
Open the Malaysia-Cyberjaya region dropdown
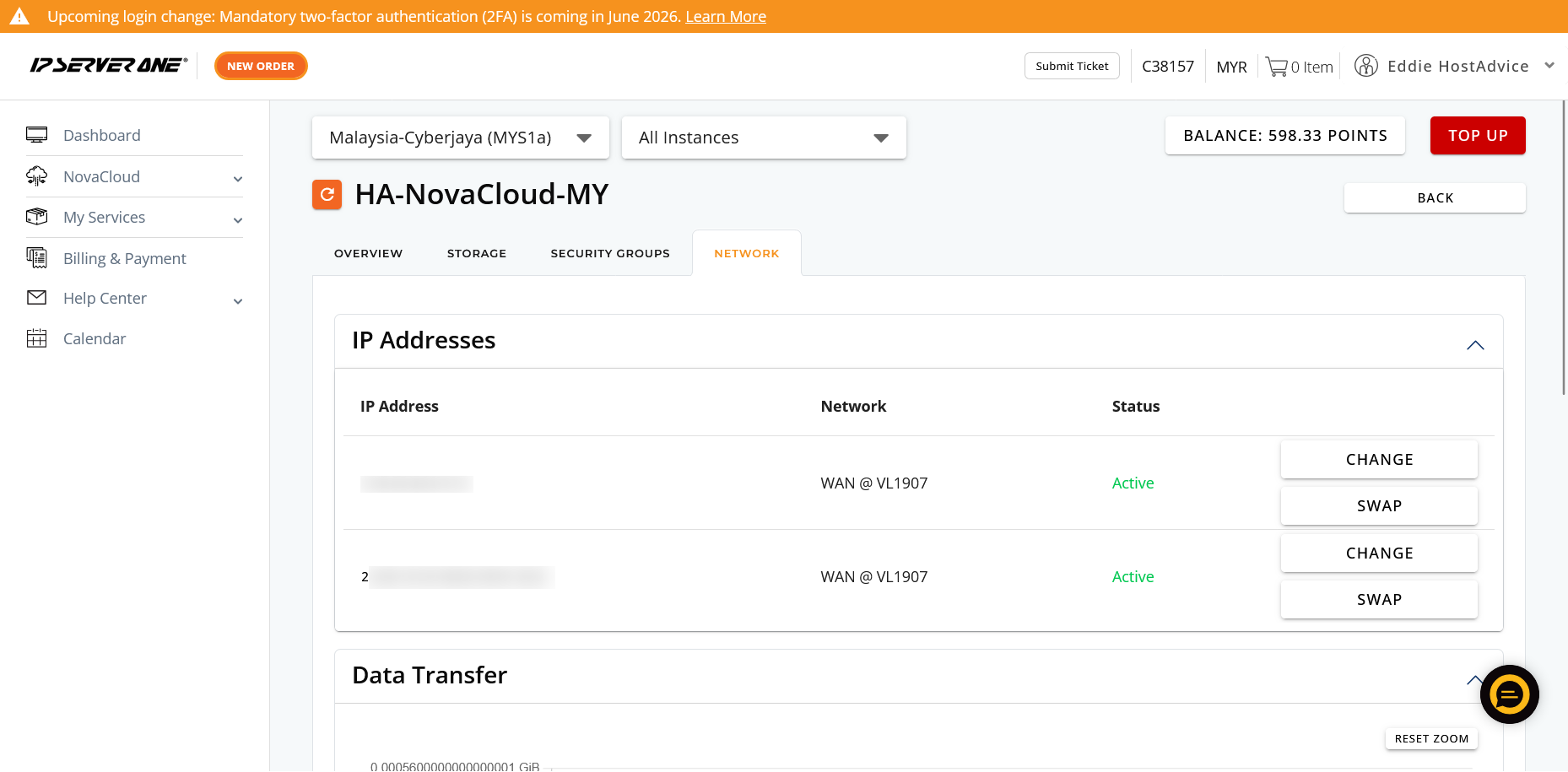tap(461, 138)
